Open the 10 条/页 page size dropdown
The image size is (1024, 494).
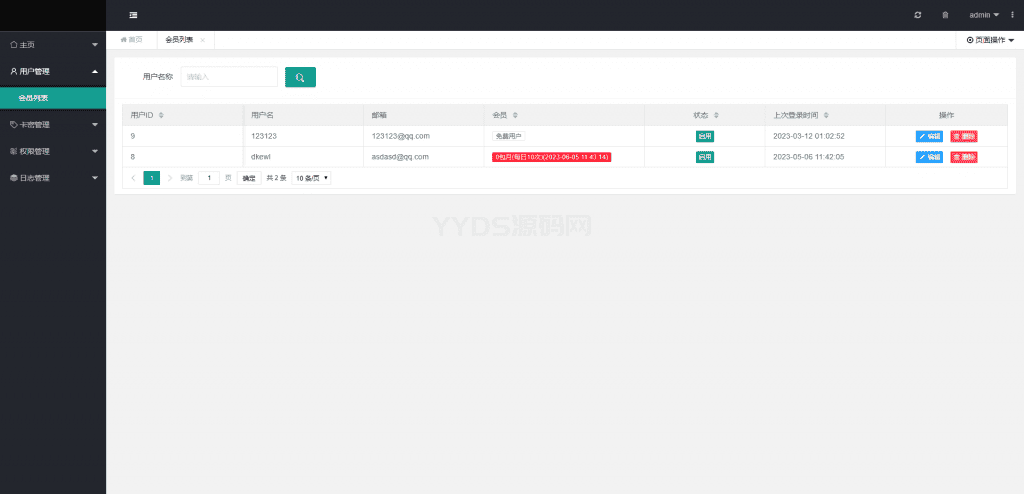click(312, 178)
